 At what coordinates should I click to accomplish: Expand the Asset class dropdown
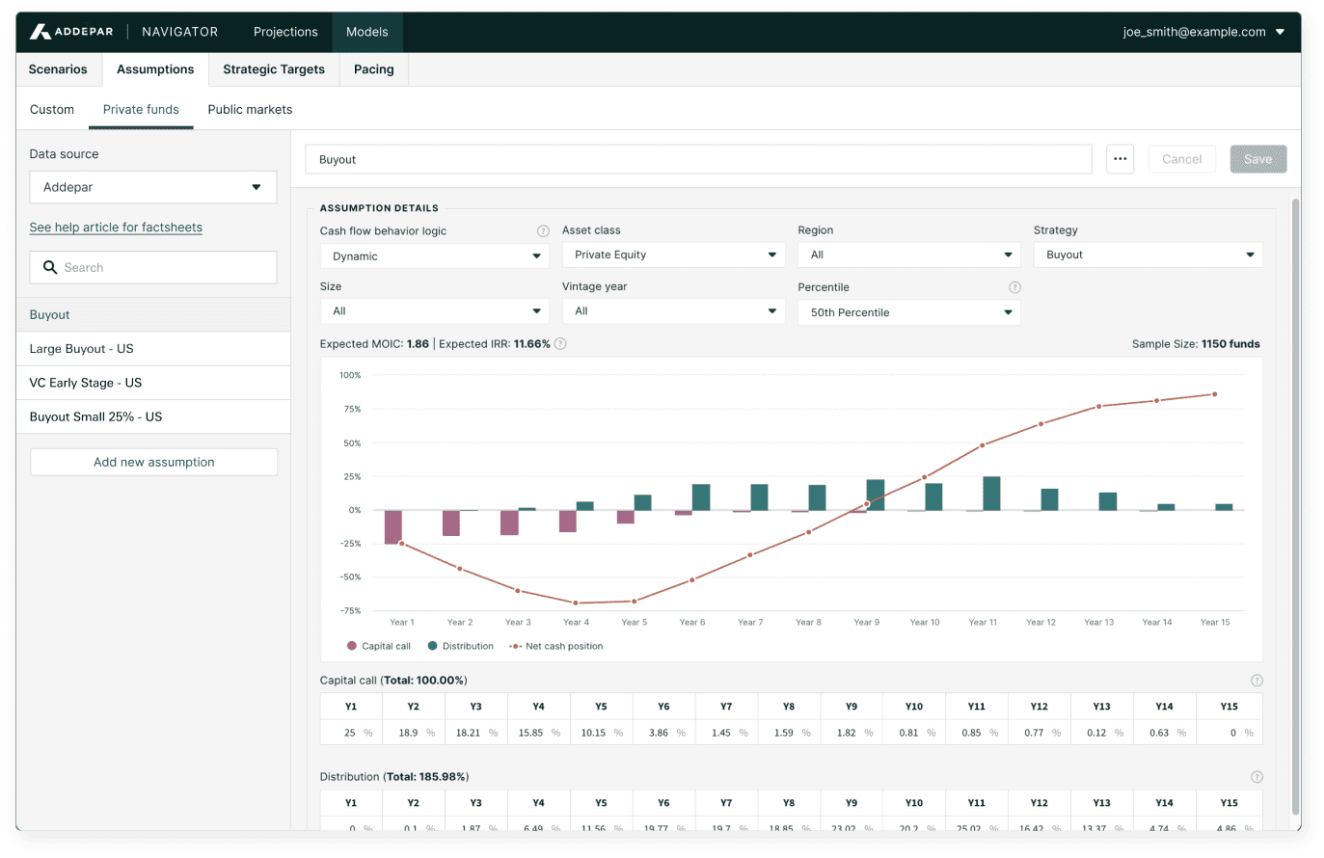click(x=673, y=255)
